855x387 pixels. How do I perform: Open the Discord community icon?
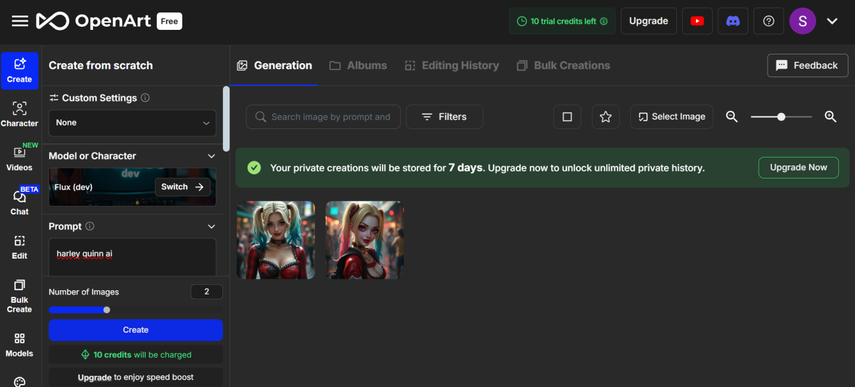tap(733, 21)
